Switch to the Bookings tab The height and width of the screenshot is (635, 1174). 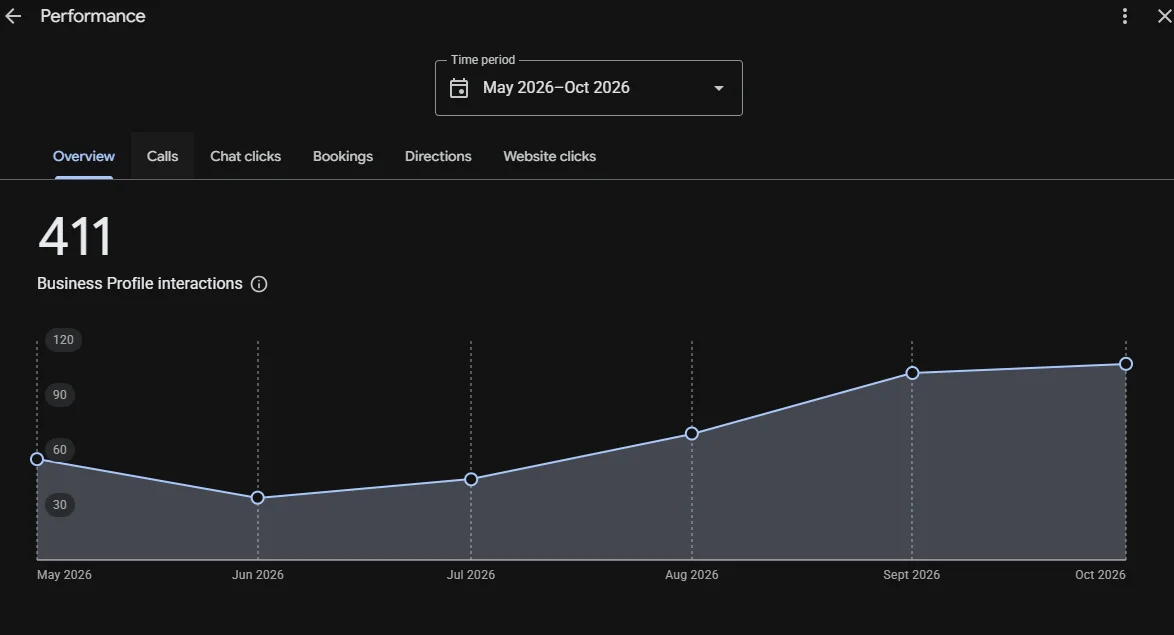pos(343,156)
